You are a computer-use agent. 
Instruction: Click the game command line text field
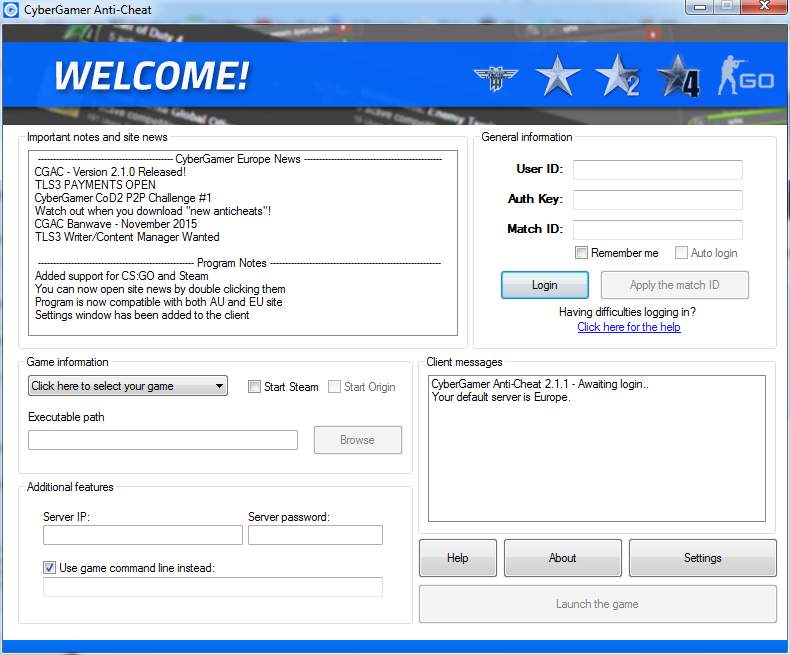pos(213,587)
